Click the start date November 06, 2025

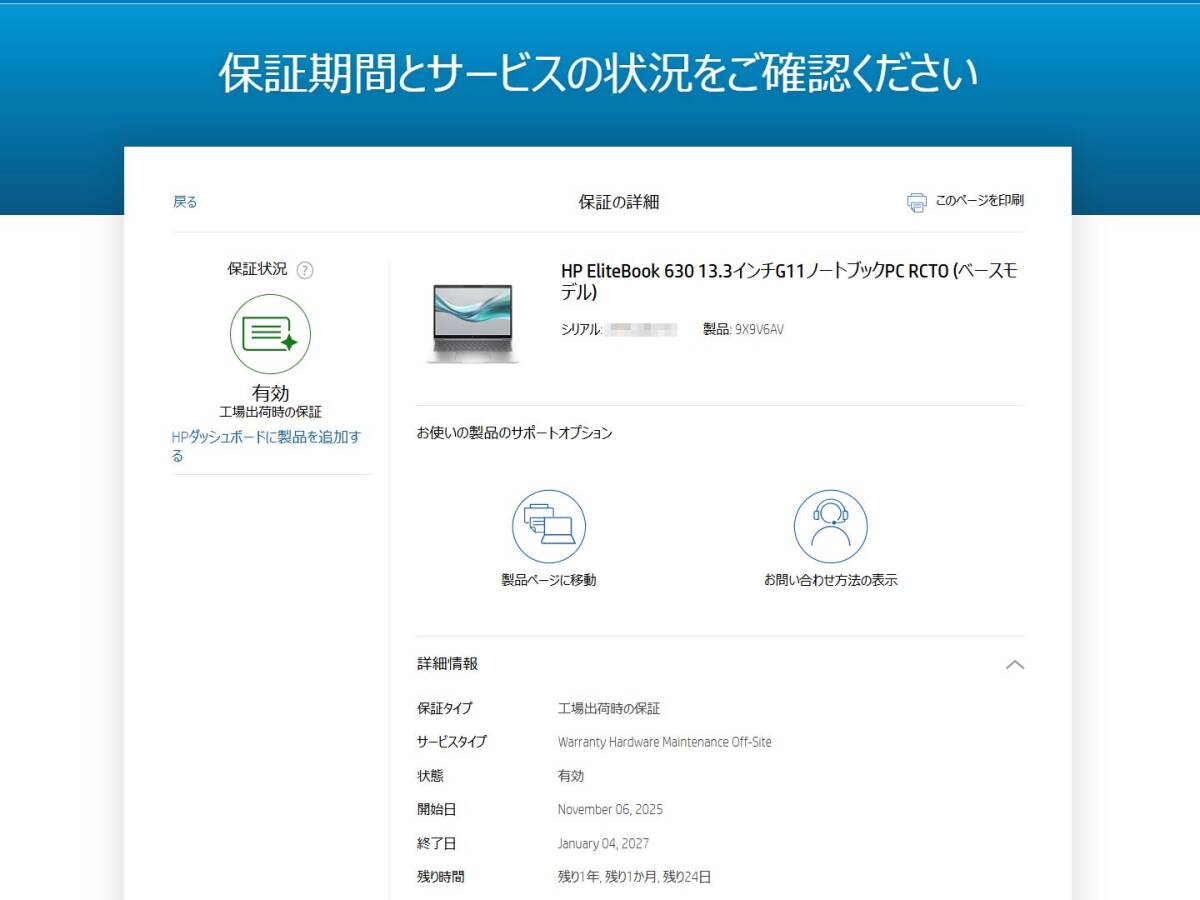610,810
